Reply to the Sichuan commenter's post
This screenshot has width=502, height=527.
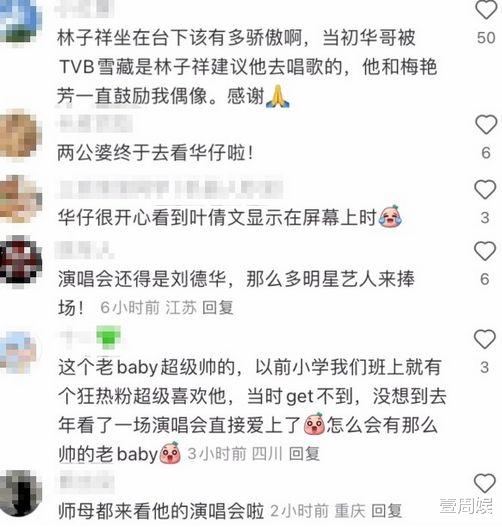pyautogui.click(x=304, y=453)
